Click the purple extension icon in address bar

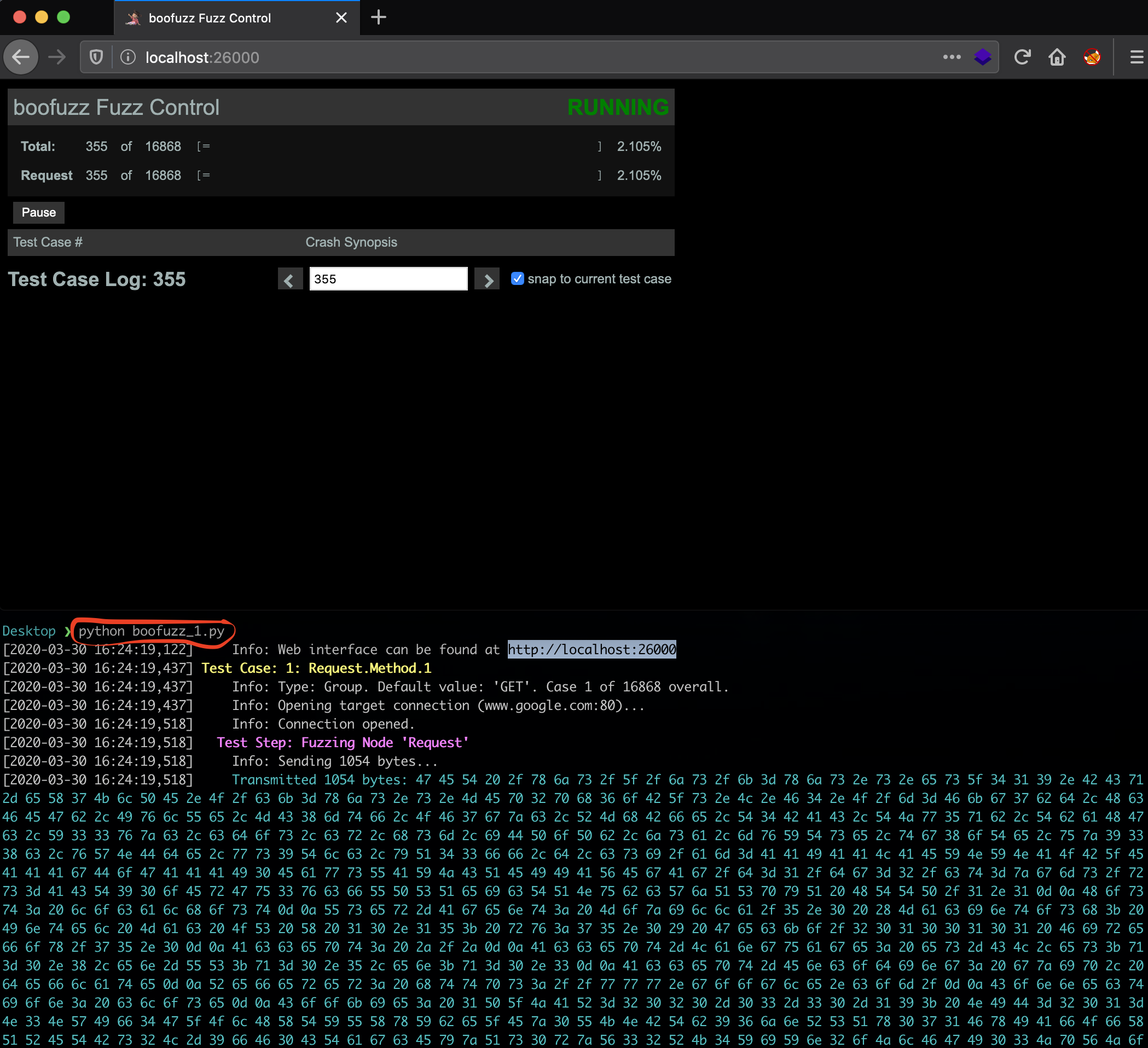pyautogui.click(x=982, y=57)
